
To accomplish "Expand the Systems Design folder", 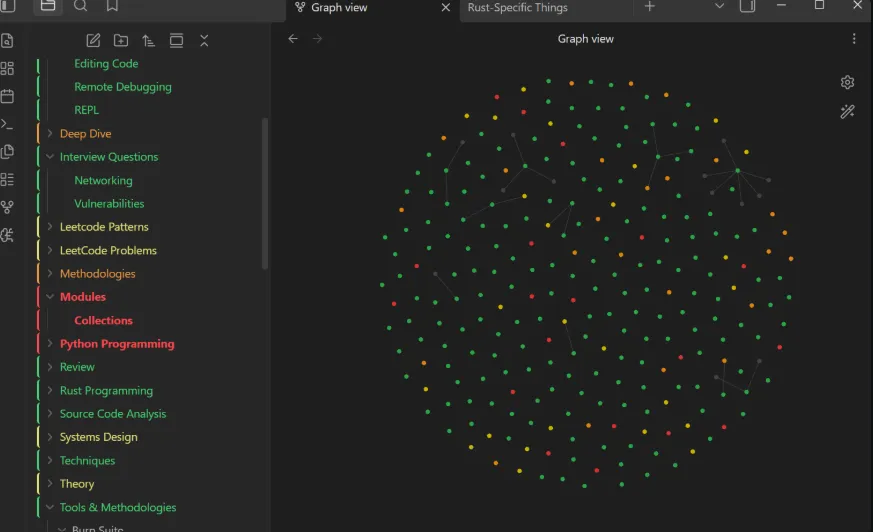I will pyautogui.click(x=50, y=437).
